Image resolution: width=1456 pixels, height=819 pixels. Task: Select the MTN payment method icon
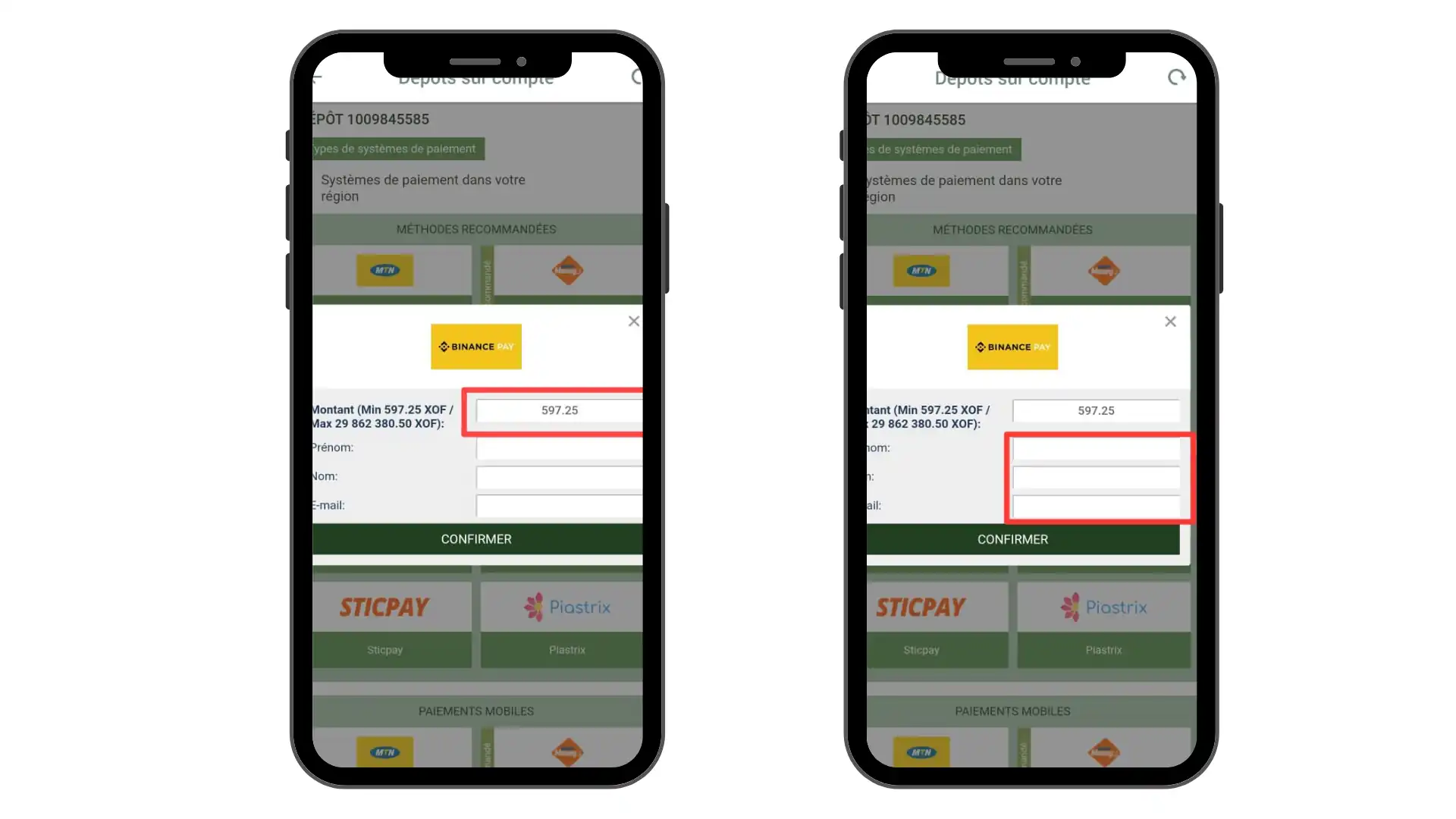(384, 270)
